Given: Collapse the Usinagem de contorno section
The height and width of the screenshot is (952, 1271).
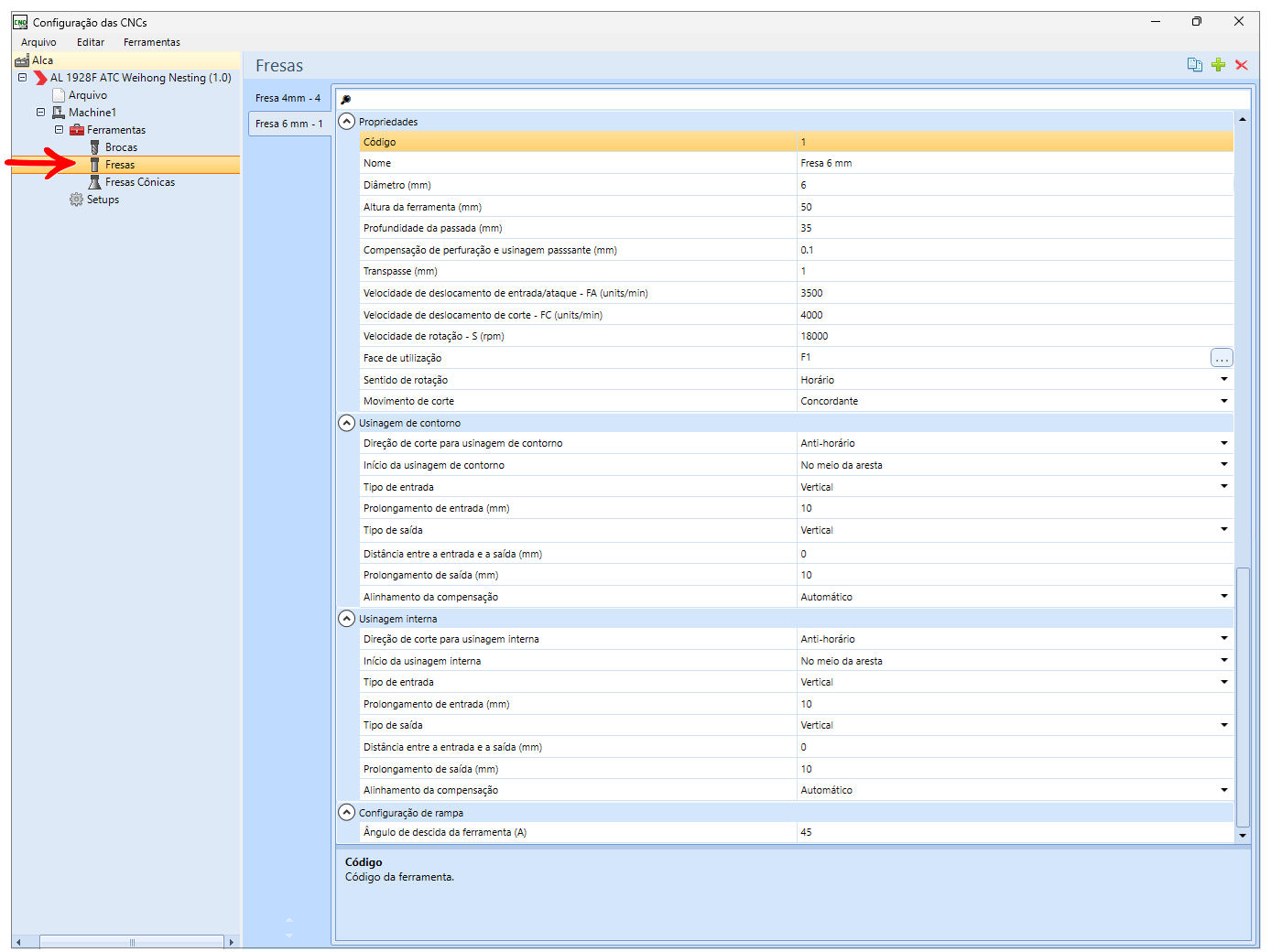Looking at the screenshot, I should coord(346,423).
